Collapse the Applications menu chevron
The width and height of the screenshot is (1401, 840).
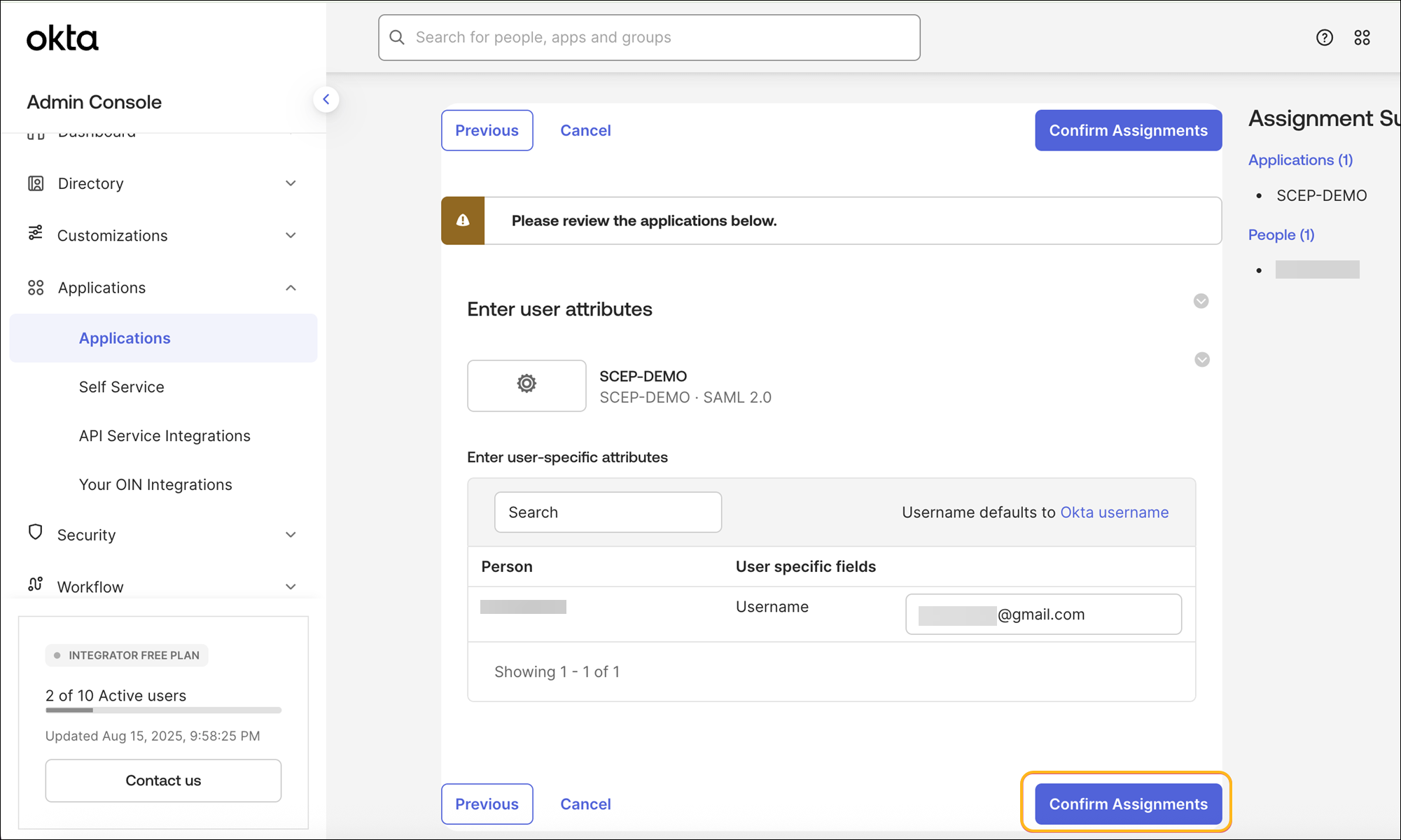(291, 288)
